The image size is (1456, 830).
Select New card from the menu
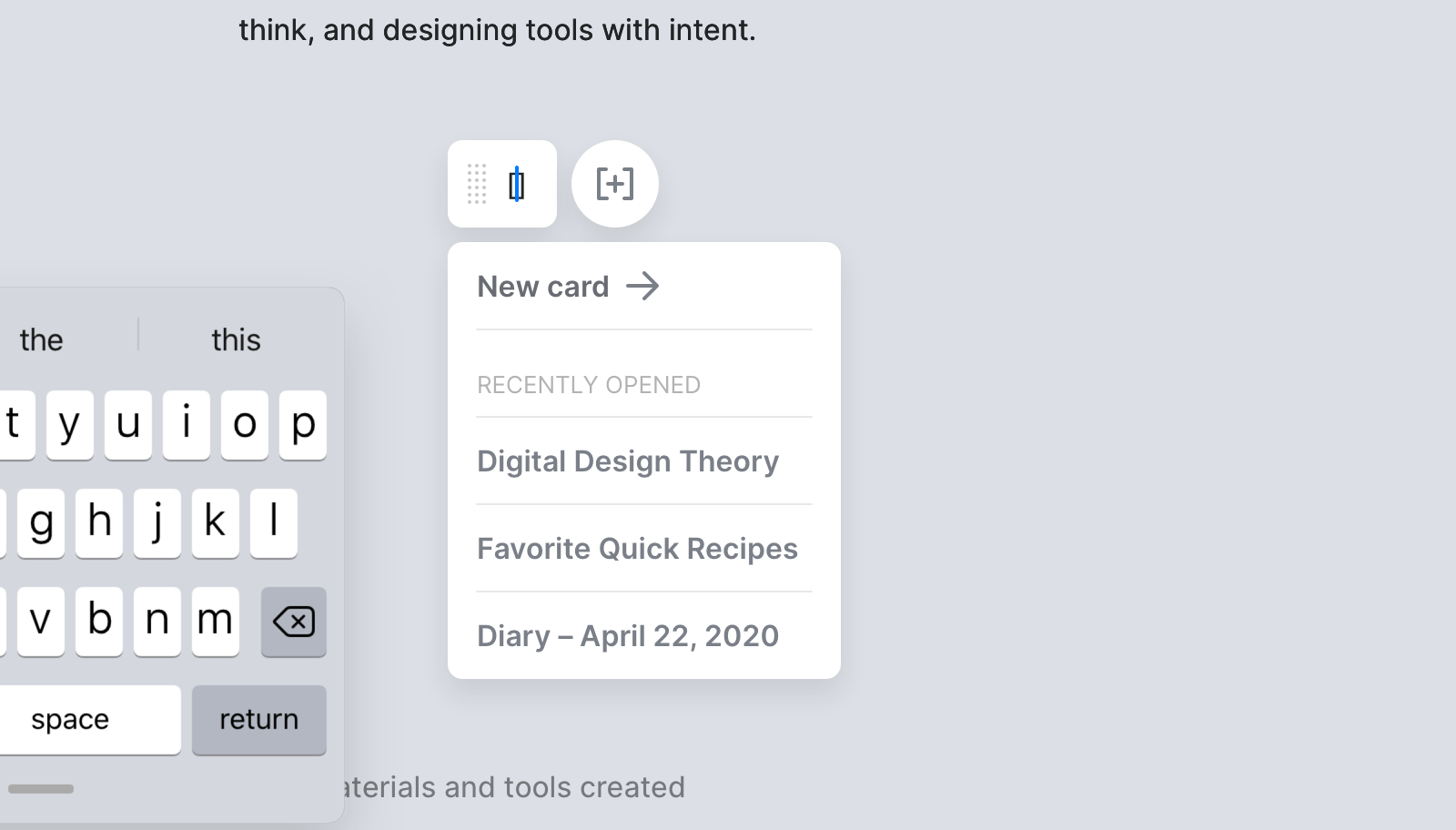click(543, 287)
